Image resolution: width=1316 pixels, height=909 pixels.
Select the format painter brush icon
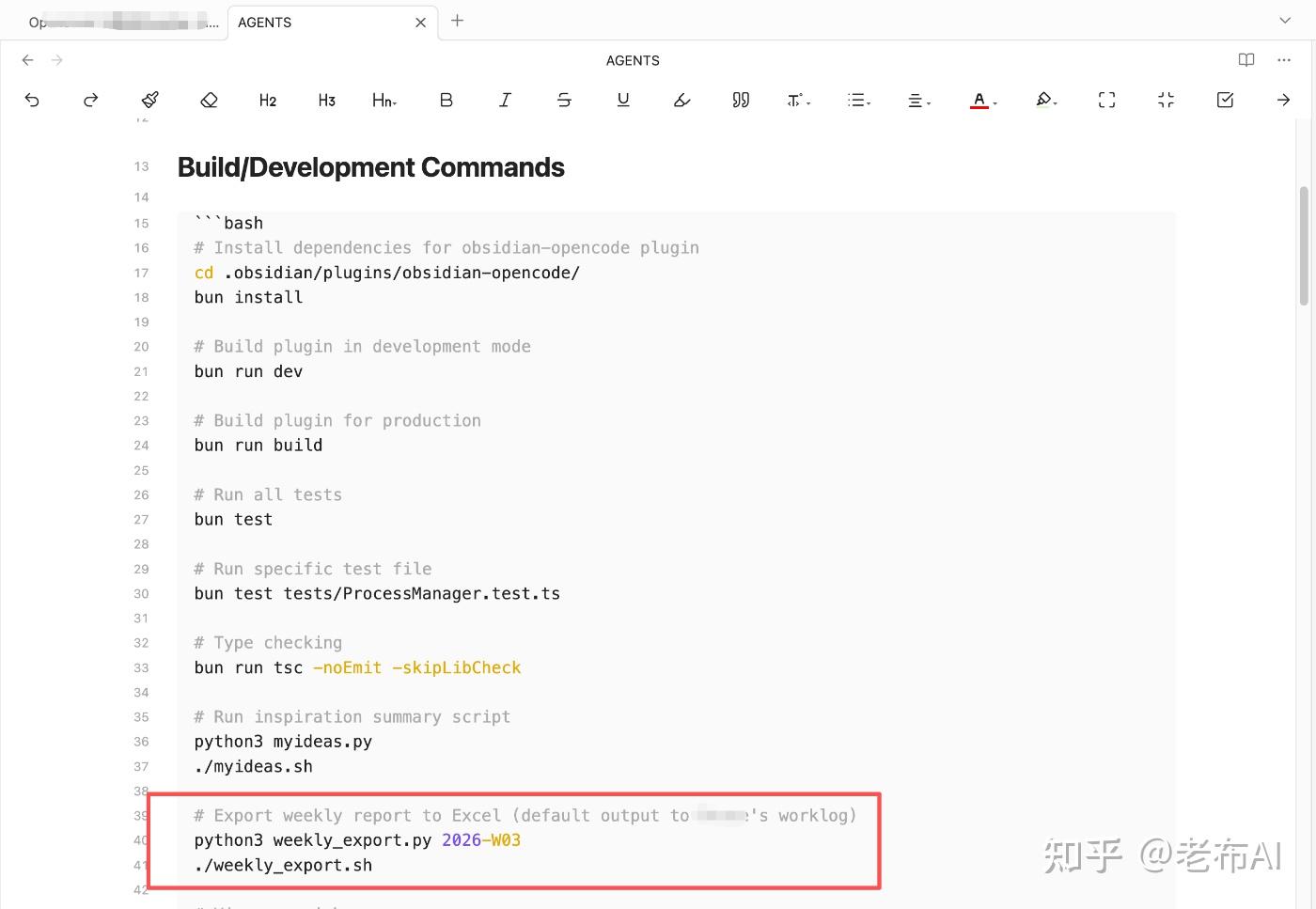pos(150,100)
